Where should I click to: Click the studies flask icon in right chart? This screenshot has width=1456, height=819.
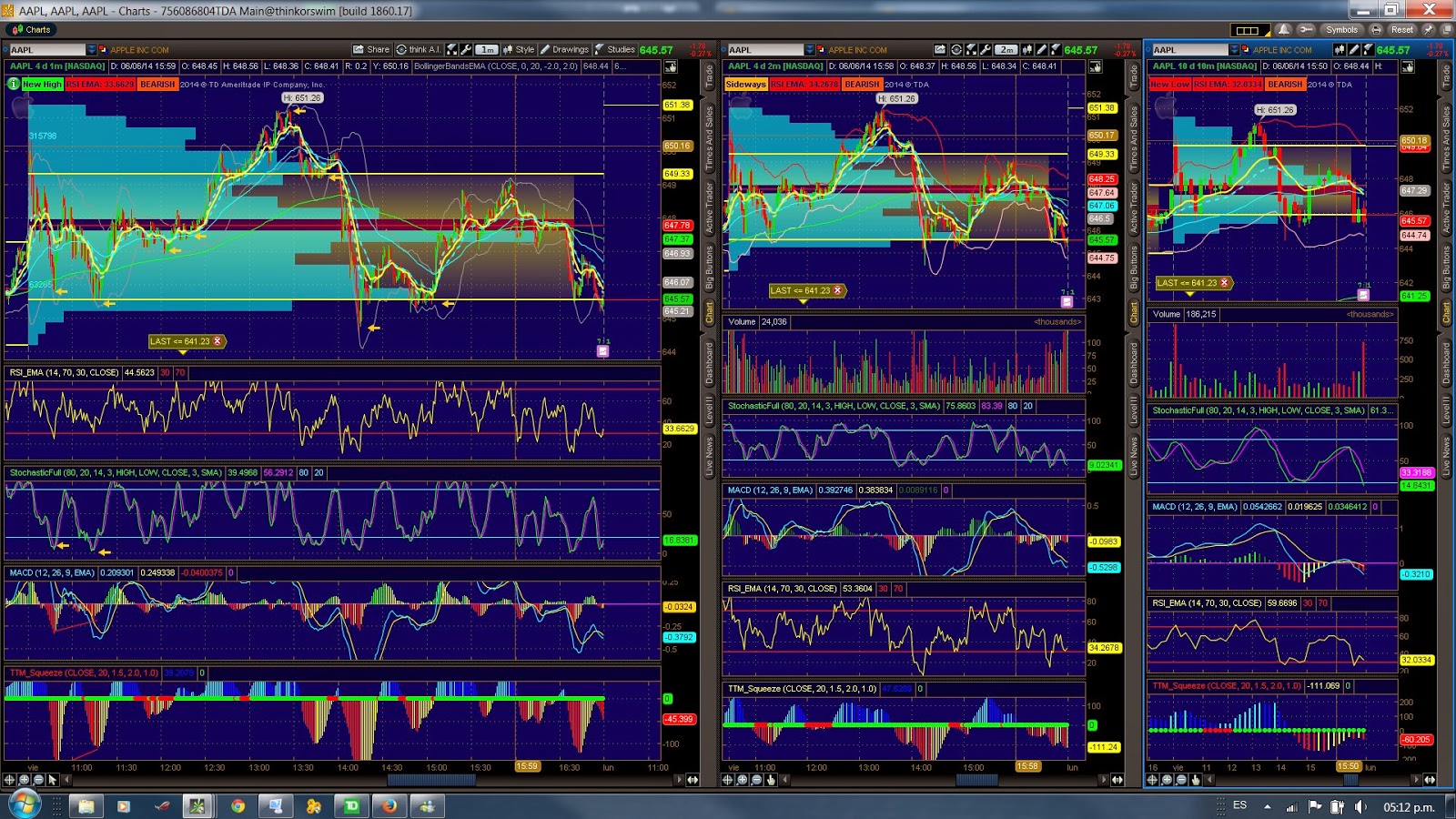tap(1369, 49)
